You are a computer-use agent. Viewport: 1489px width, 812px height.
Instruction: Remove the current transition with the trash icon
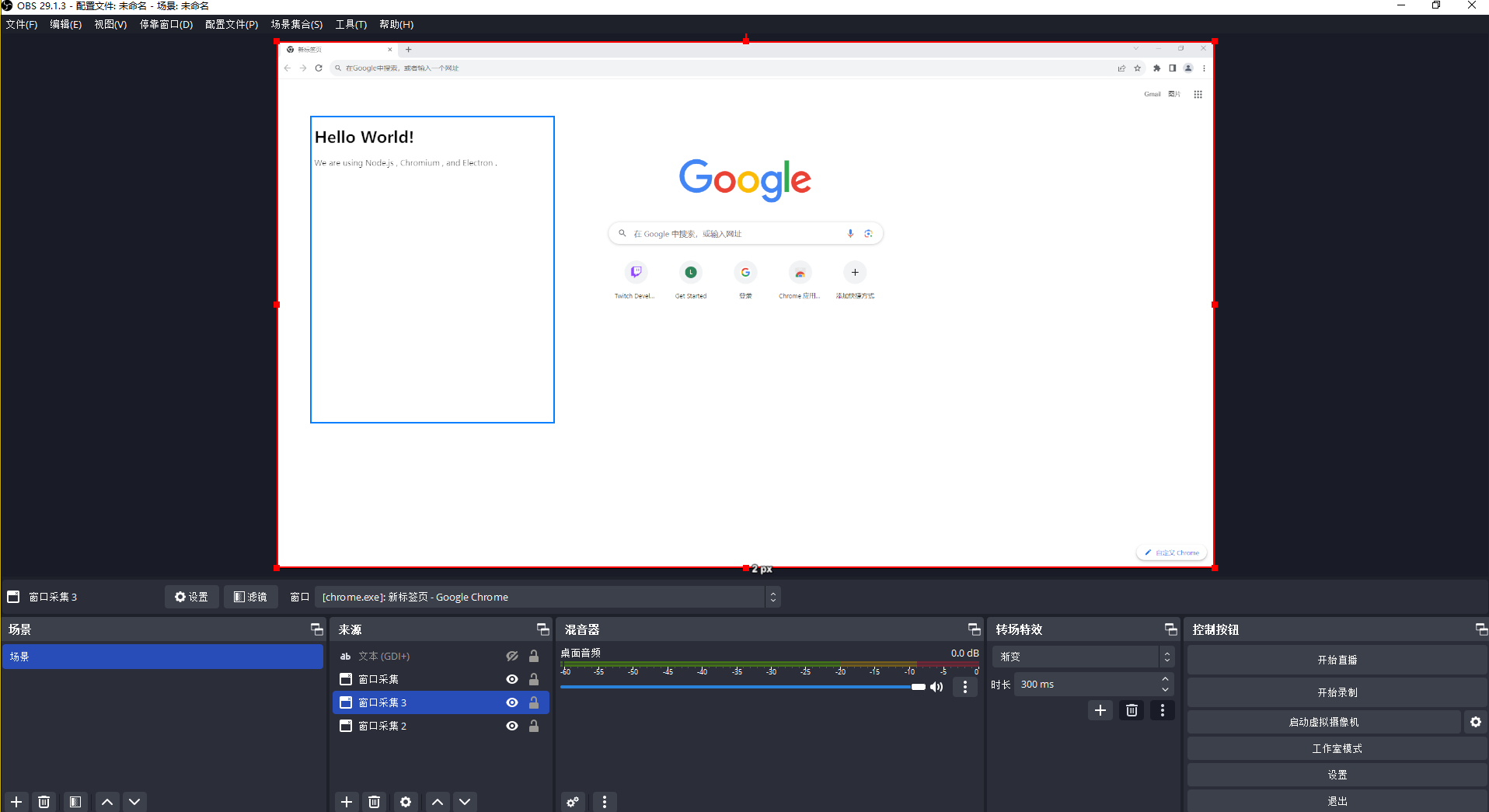pos(1132,709)
